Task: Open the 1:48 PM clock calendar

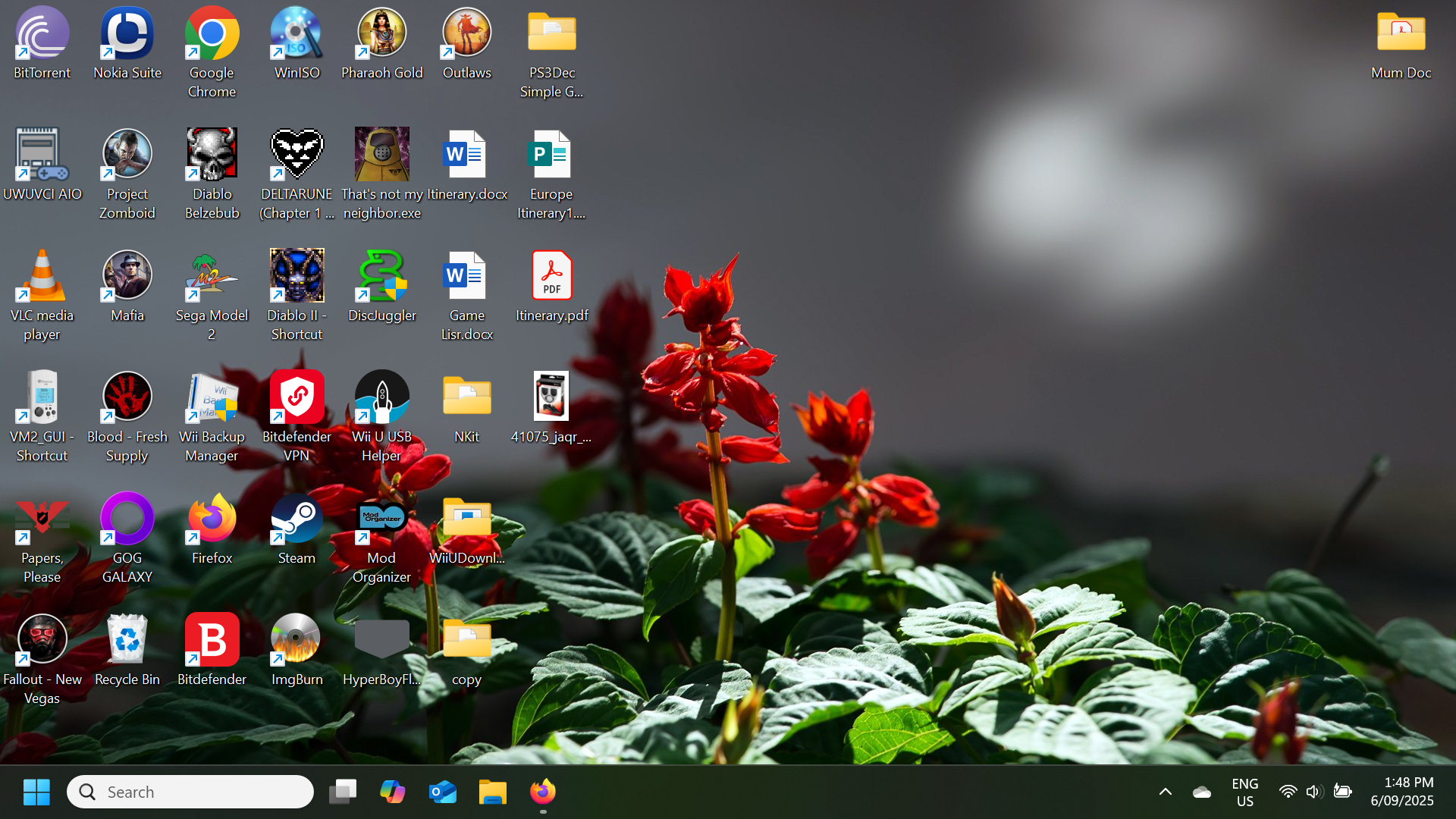Action: 1401,792
